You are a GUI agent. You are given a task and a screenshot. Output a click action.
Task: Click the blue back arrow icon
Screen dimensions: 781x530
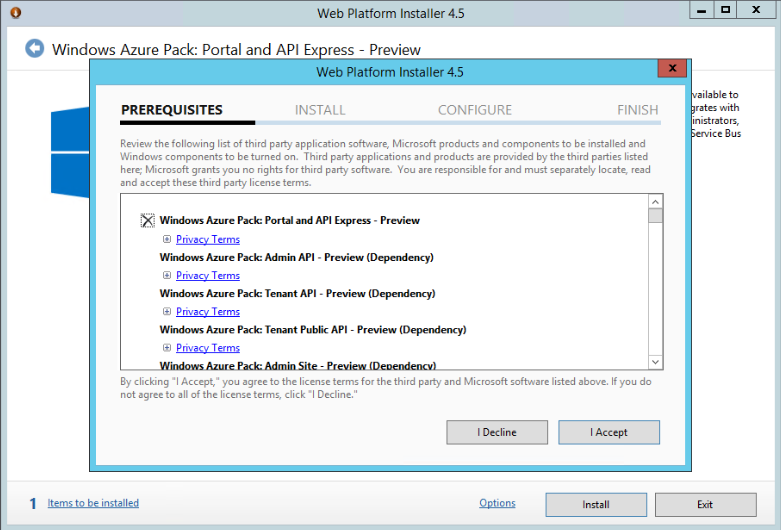35,49
